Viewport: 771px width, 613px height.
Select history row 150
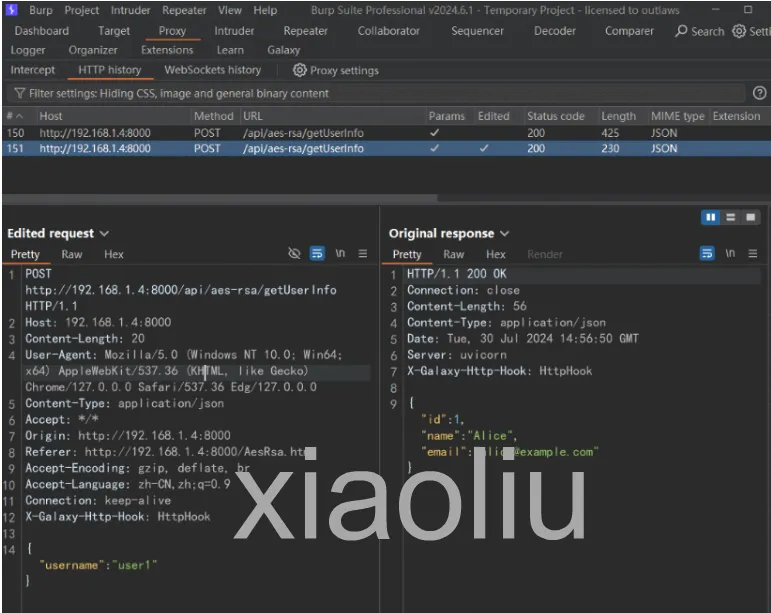[386, 133]
